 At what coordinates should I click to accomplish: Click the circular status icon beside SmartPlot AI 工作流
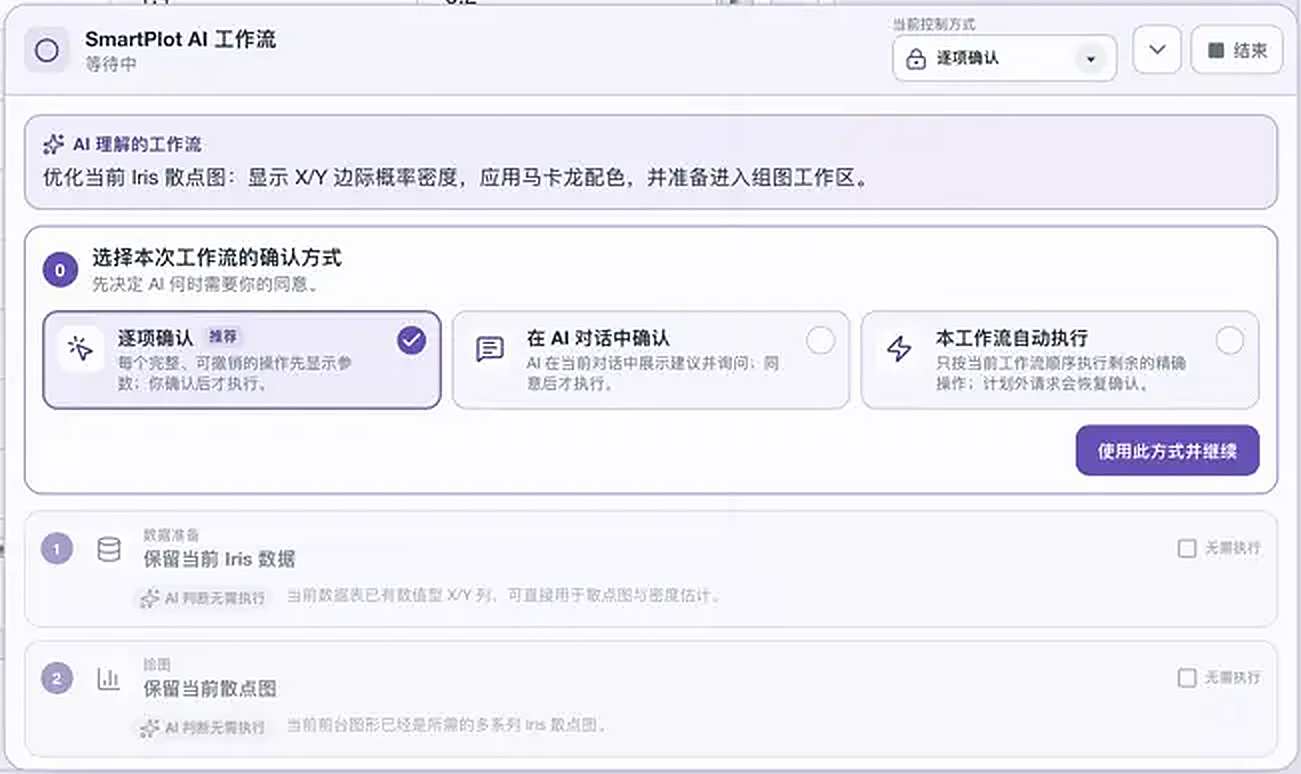click(x=46, y=50)
